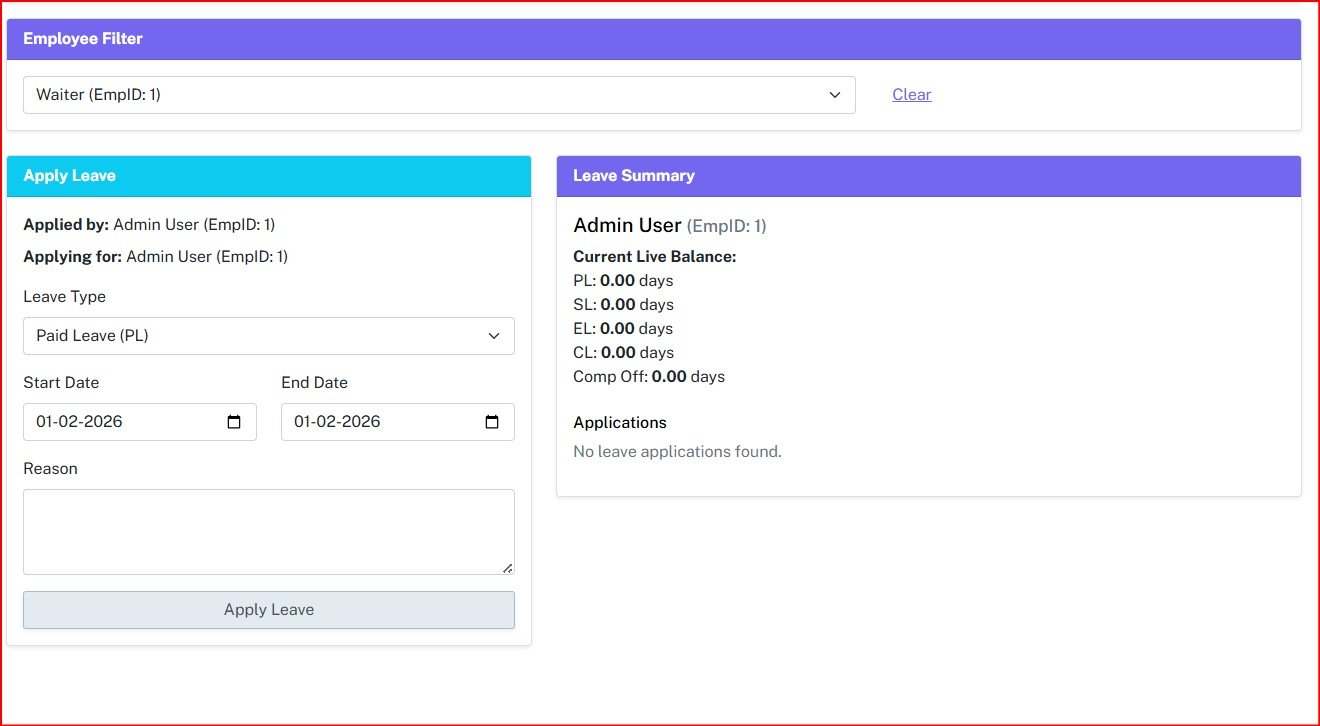Click the Comp Off balance line
The image size is (1320, 726).
click(648, 377)
